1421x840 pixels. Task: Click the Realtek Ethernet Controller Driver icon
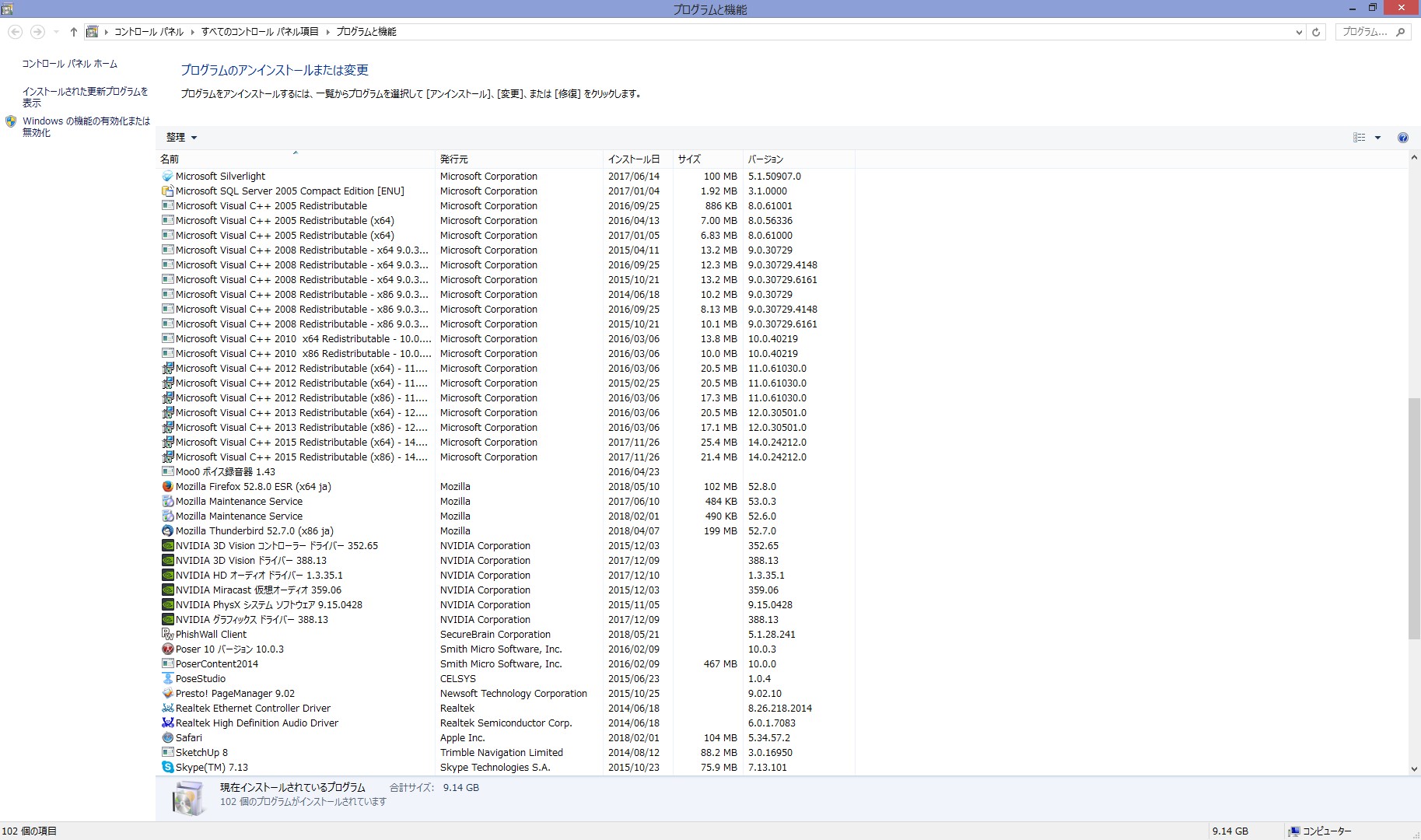[x=167, y=709]
